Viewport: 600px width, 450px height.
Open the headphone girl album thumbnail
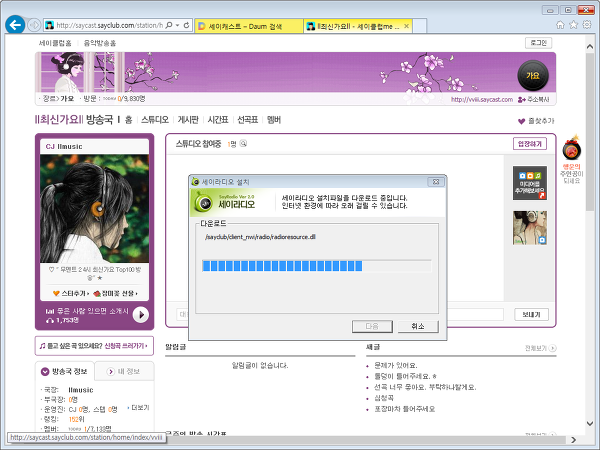[530, 228]
